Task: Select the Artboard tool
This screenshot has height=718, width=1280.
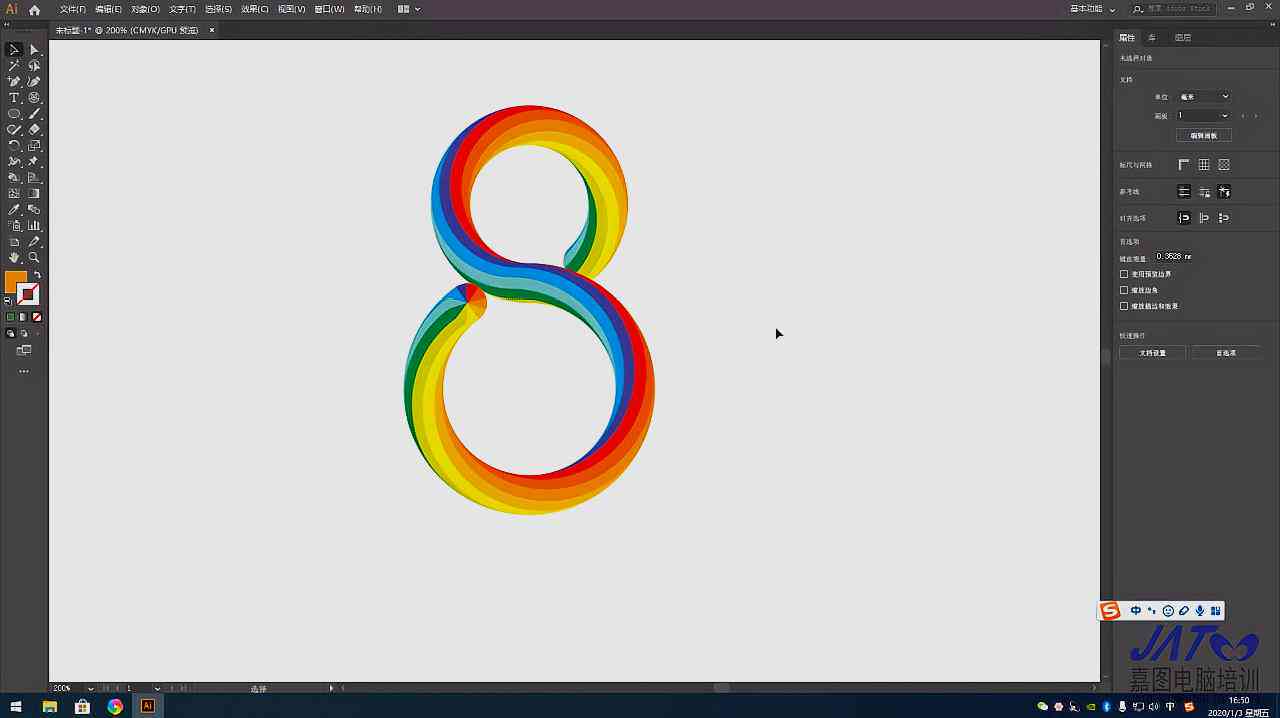Action: (14, 241)
